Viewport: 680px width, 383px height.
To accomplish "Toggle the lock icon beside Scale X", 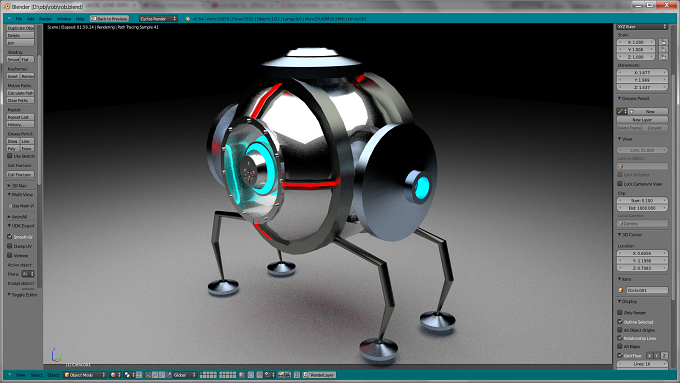I will 663,42.
